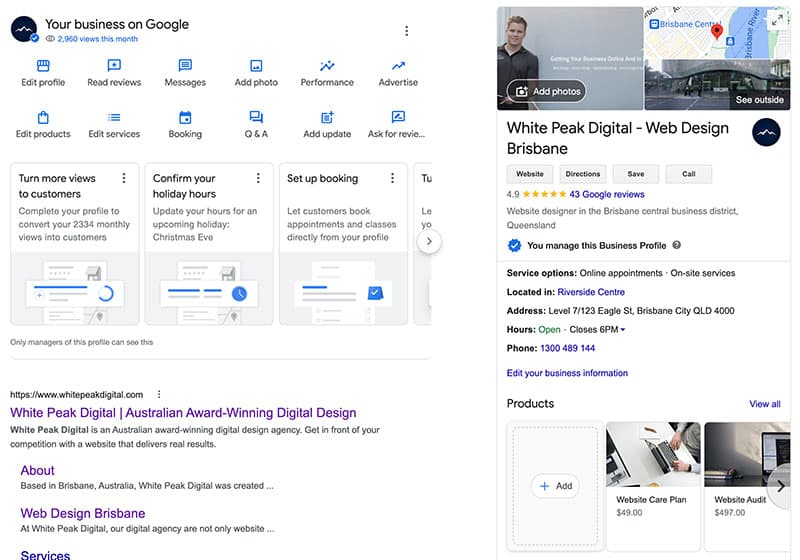Open See outside street view thumbnail
This screenshot has width=800, height=560.
(x=717, y=85)
